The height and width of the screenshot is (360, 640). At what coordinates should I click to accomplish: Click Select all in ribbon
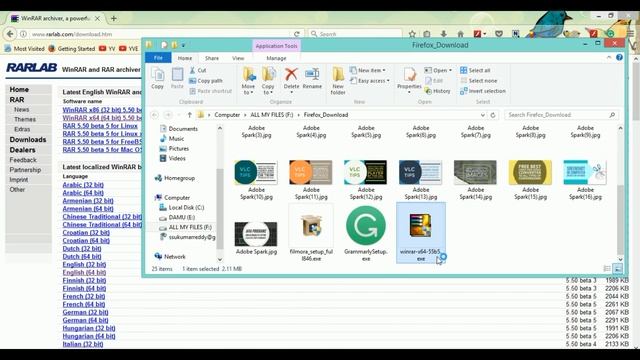click(475, 70)
